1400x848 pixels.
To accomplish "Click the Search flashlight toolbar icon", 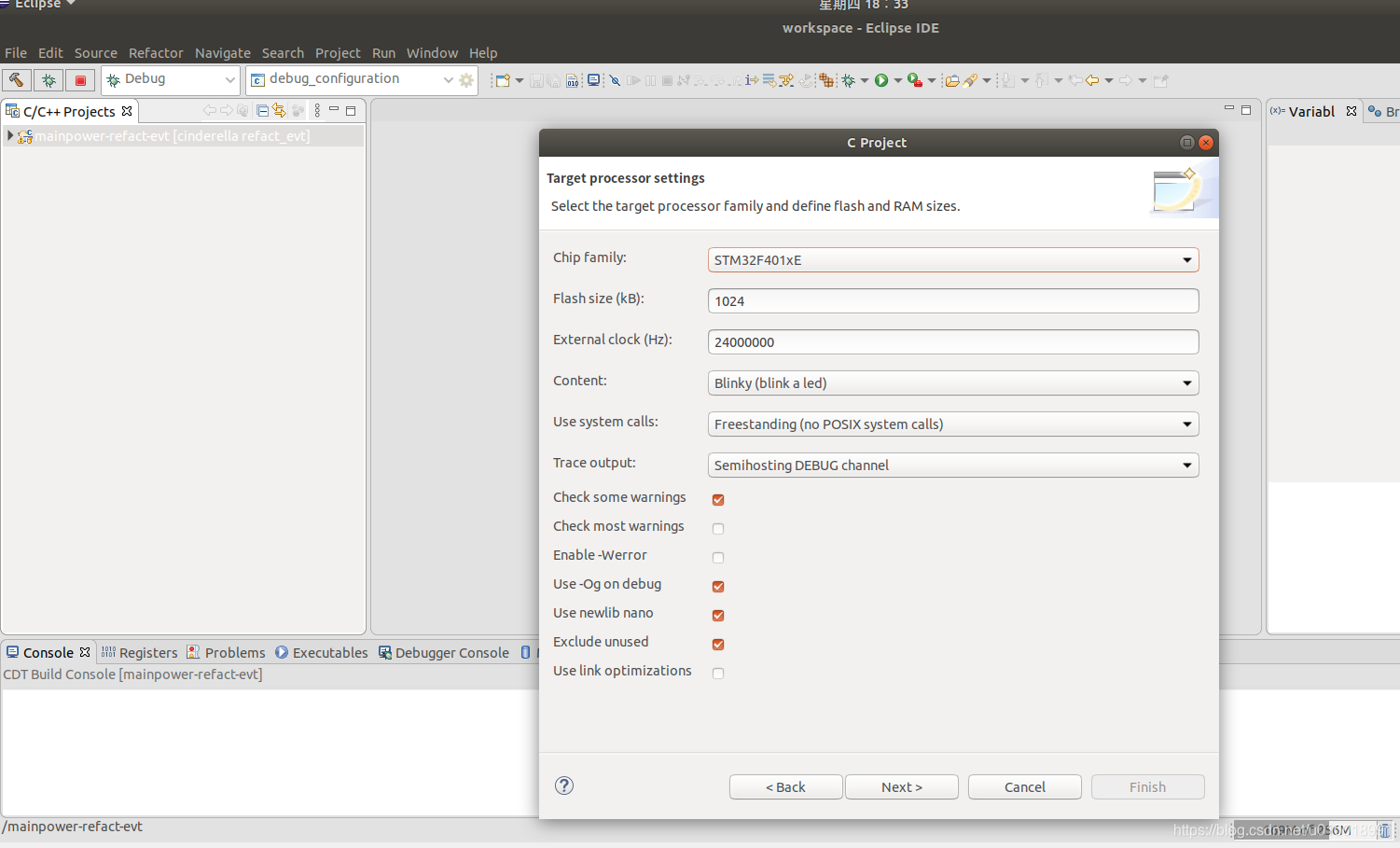I will pos(971,80).
